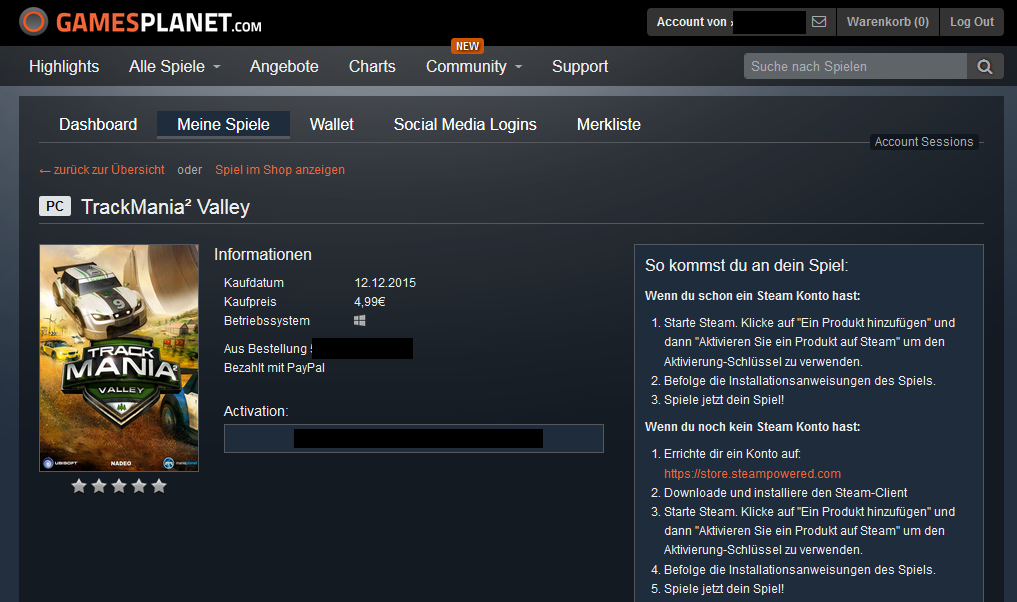Click 'Spiel im Shop anzeigen' link

[x=280, y=170]
